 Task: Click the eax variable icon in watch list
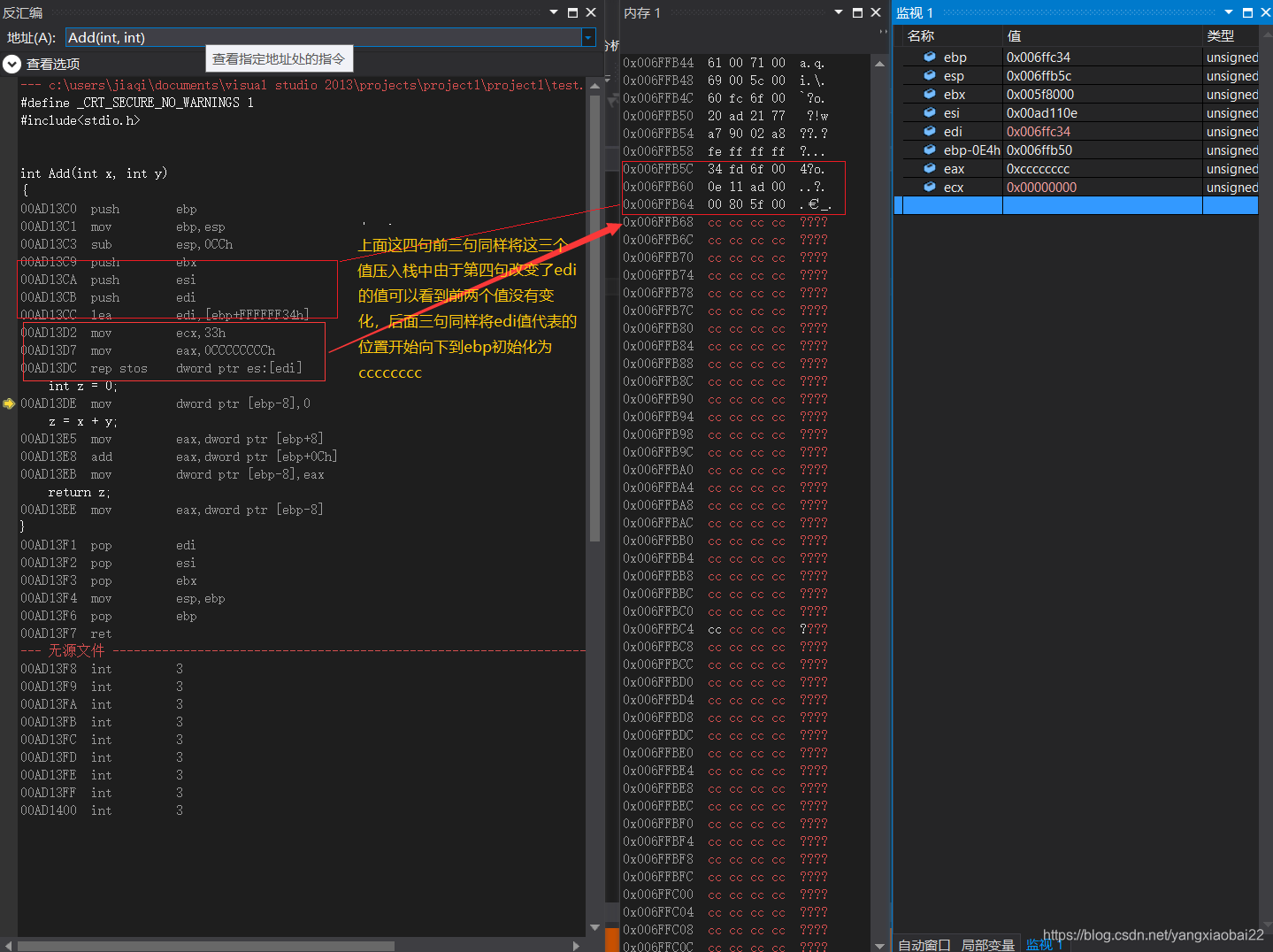pos(930,168)
